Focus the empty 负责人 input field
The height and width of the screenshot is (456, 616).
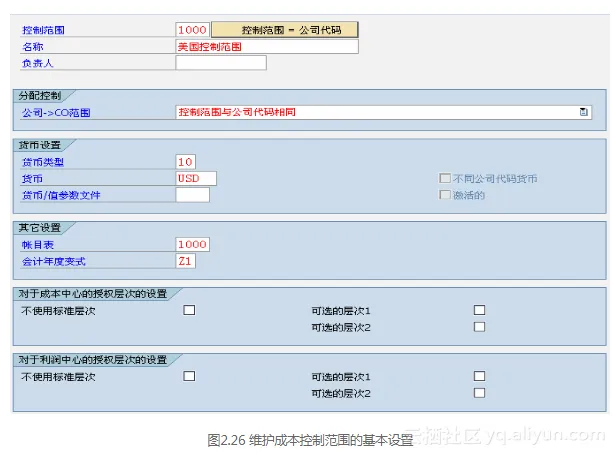[221, 63]
